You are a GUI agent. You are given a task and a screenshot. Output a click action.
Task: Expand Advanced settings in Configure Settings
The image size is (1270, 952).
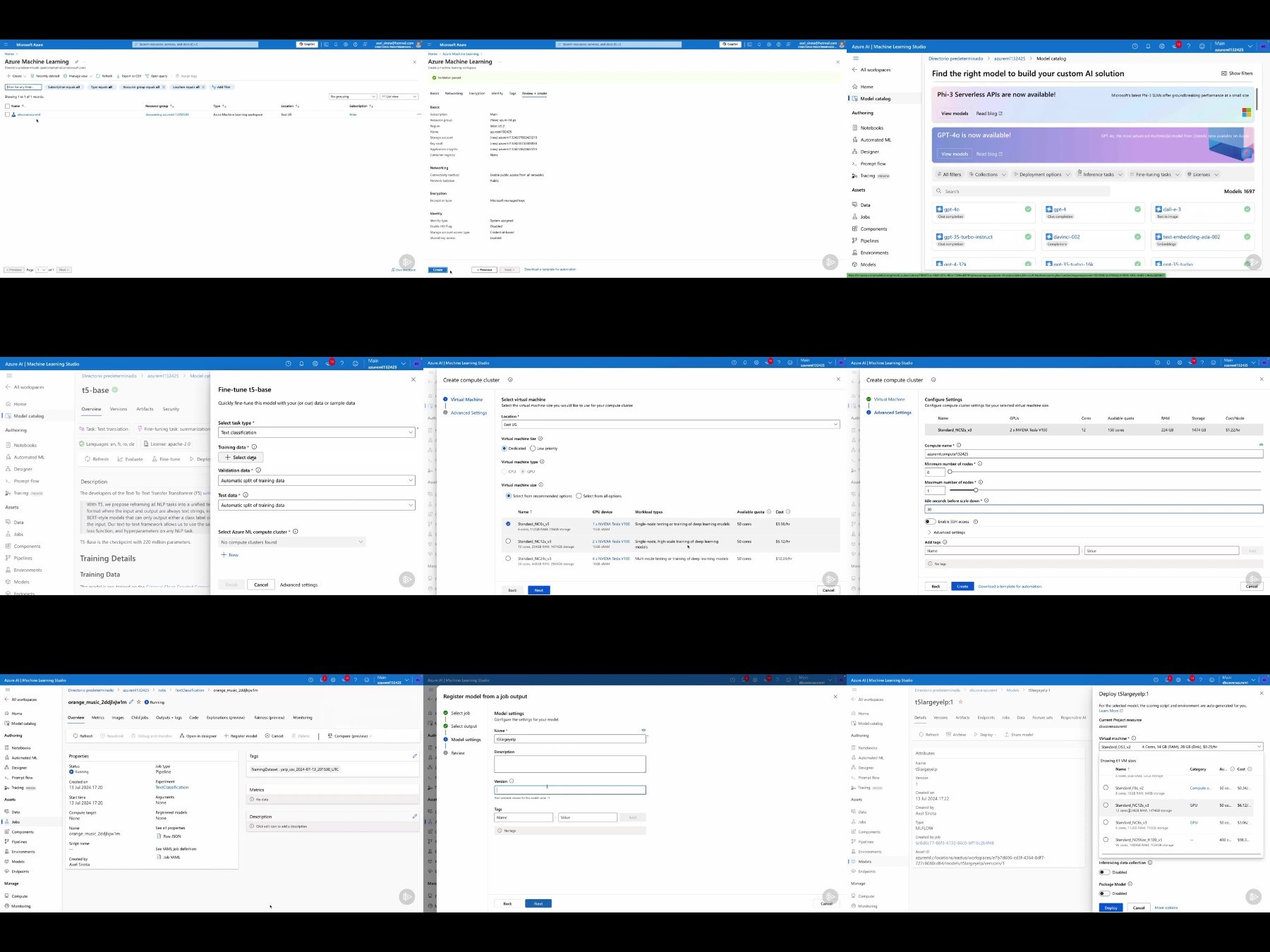945,532
